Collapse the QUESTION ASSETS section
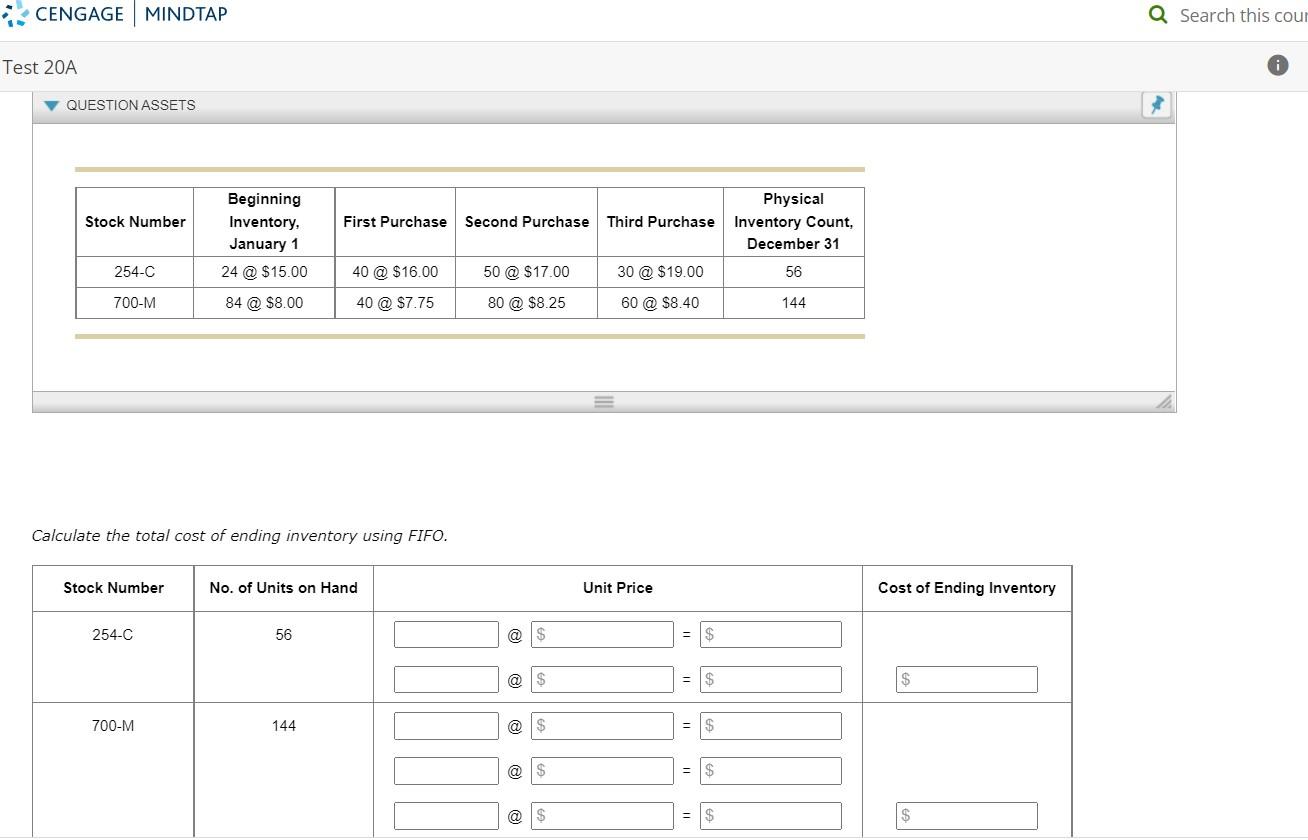 click(x=51, y=105)
